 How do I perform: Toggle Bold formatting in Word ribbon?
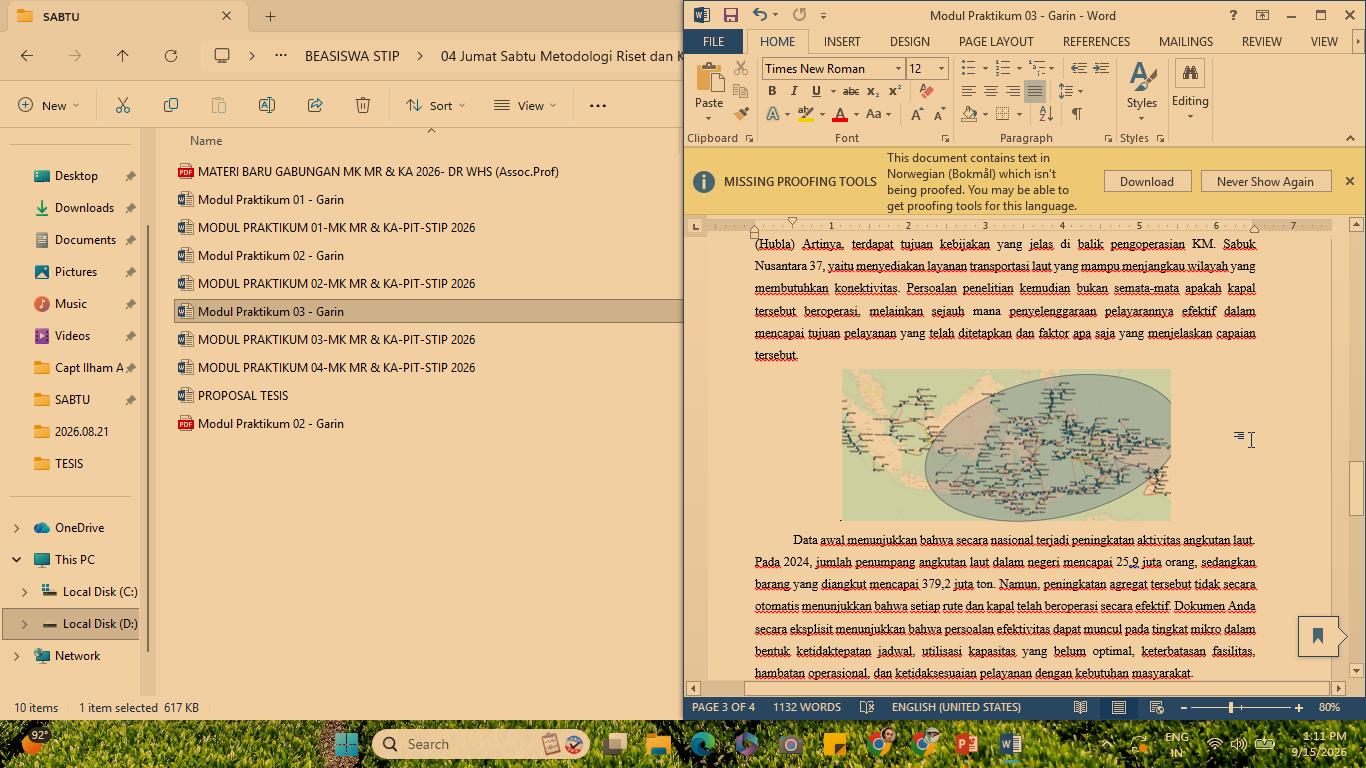(x=772, y=91)
